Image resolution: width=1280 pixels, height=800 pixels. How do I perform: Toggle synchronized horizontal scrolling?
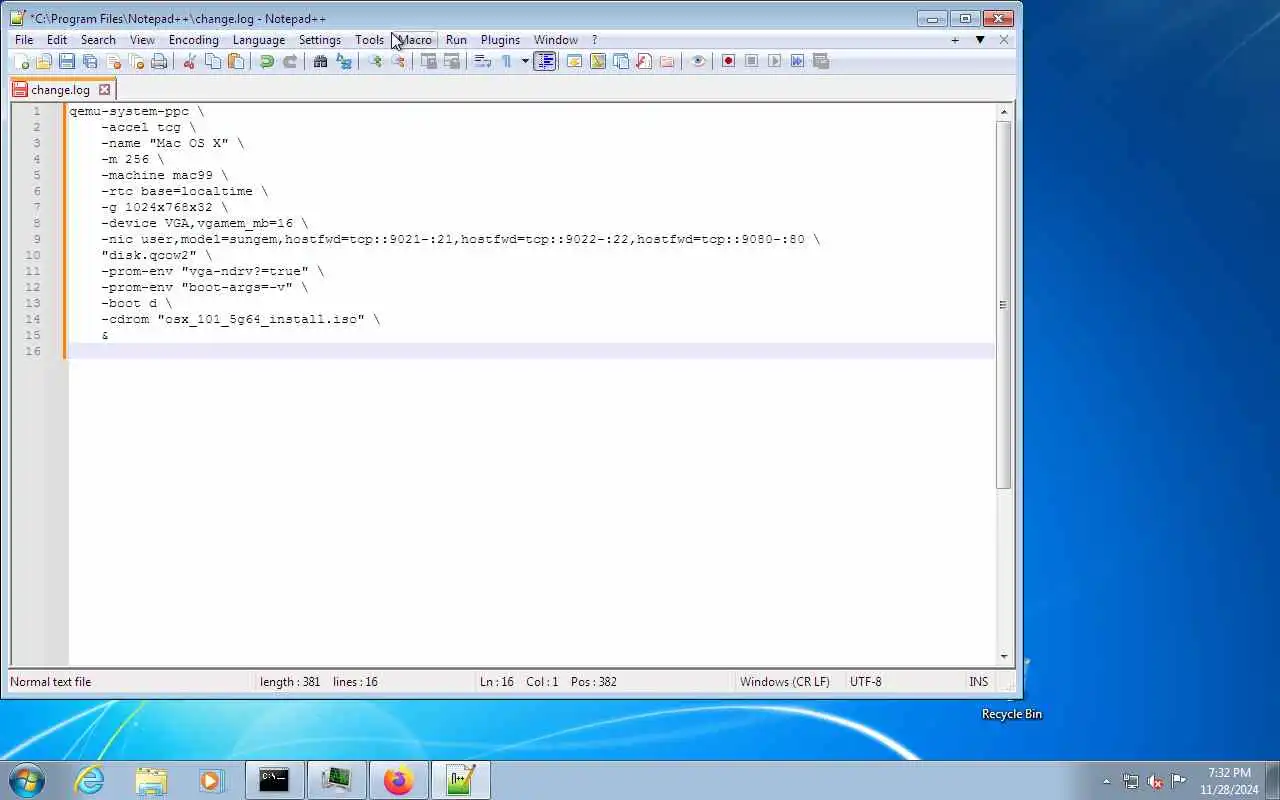pyautogui.click(x=451, y=61)
